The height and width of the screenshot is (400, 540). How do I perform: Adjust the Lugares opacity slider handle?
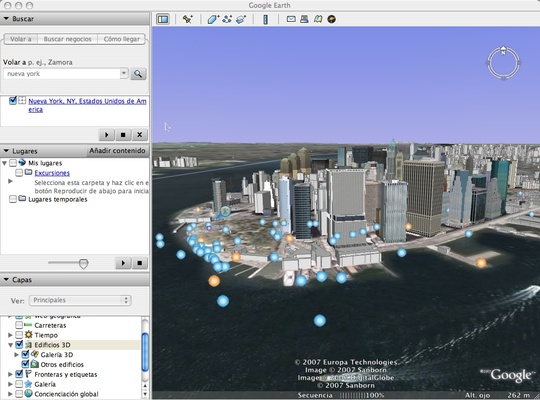tap(83, 264)
